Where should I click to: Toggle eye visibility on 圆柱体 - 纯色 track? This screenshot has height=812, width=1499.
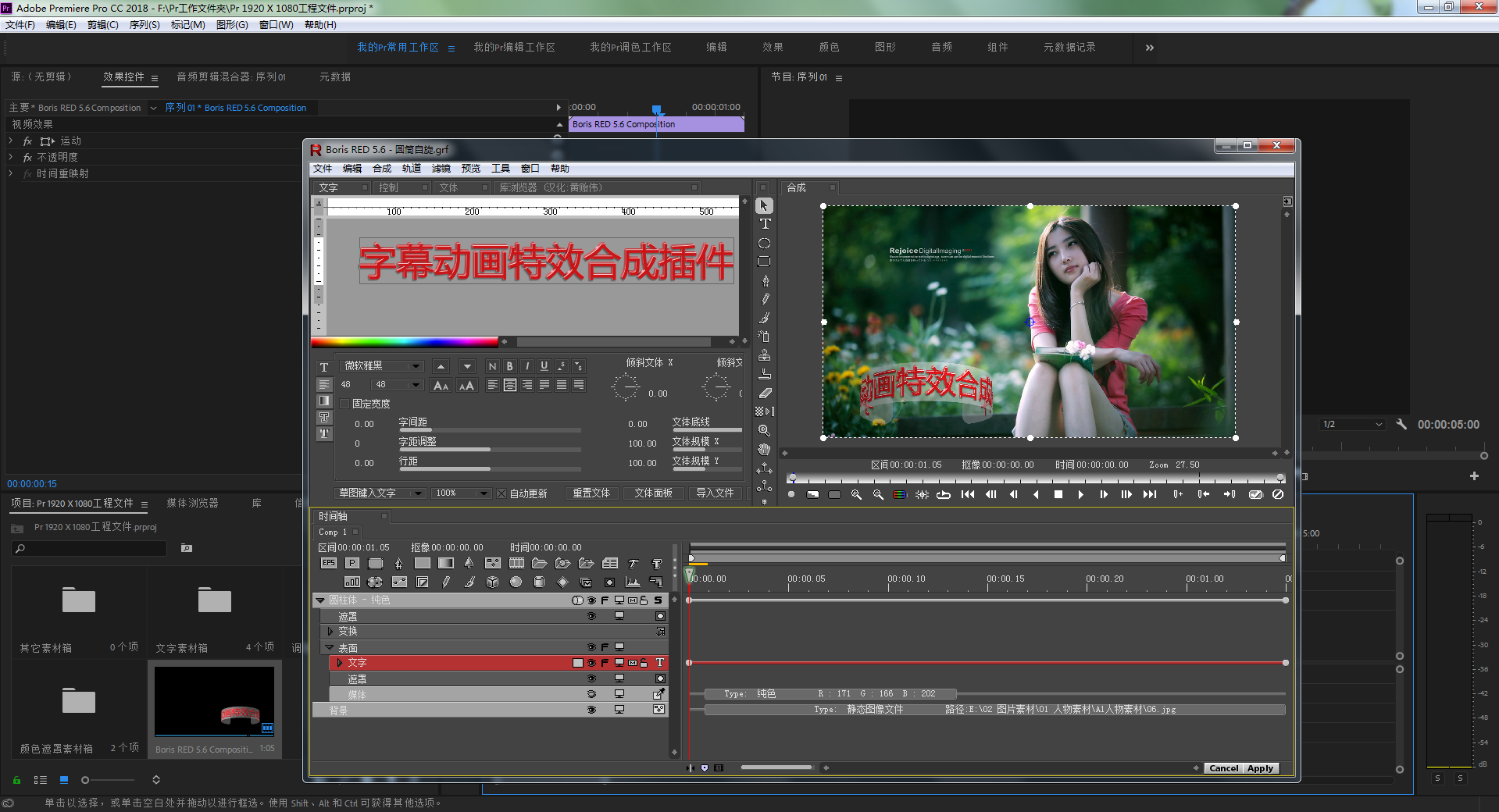click(591, 600)
